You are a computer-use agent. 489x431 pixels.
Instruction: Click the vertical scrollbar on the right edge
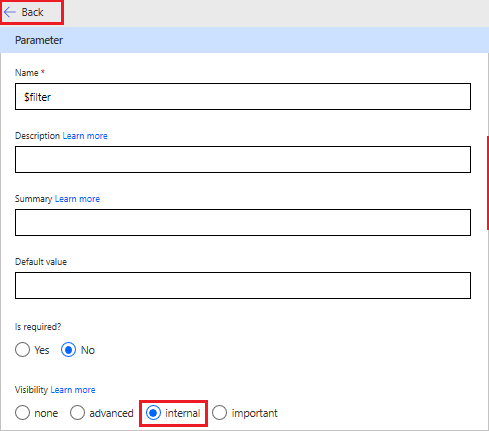click(488, 183)
